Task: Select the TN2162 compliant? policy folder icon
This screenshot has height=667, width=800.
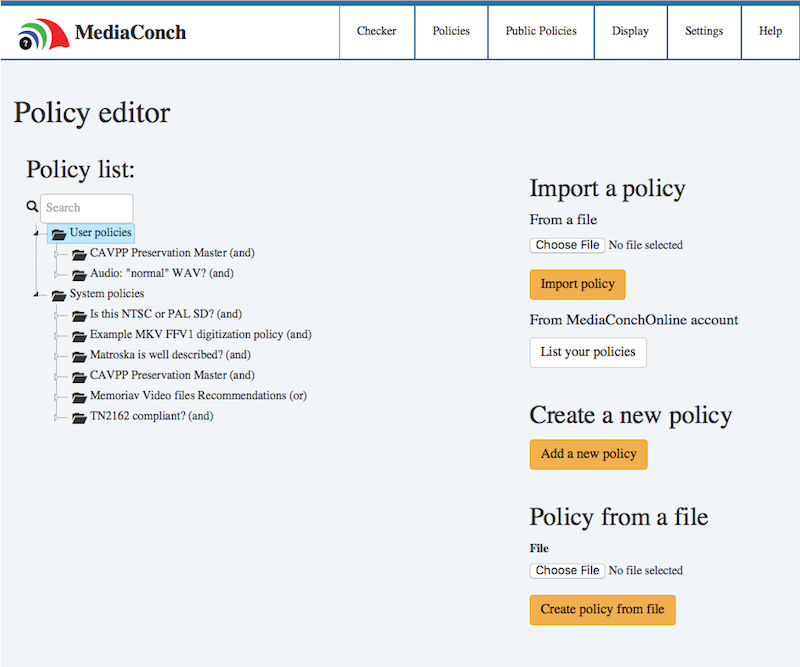Action: [79, 417]
